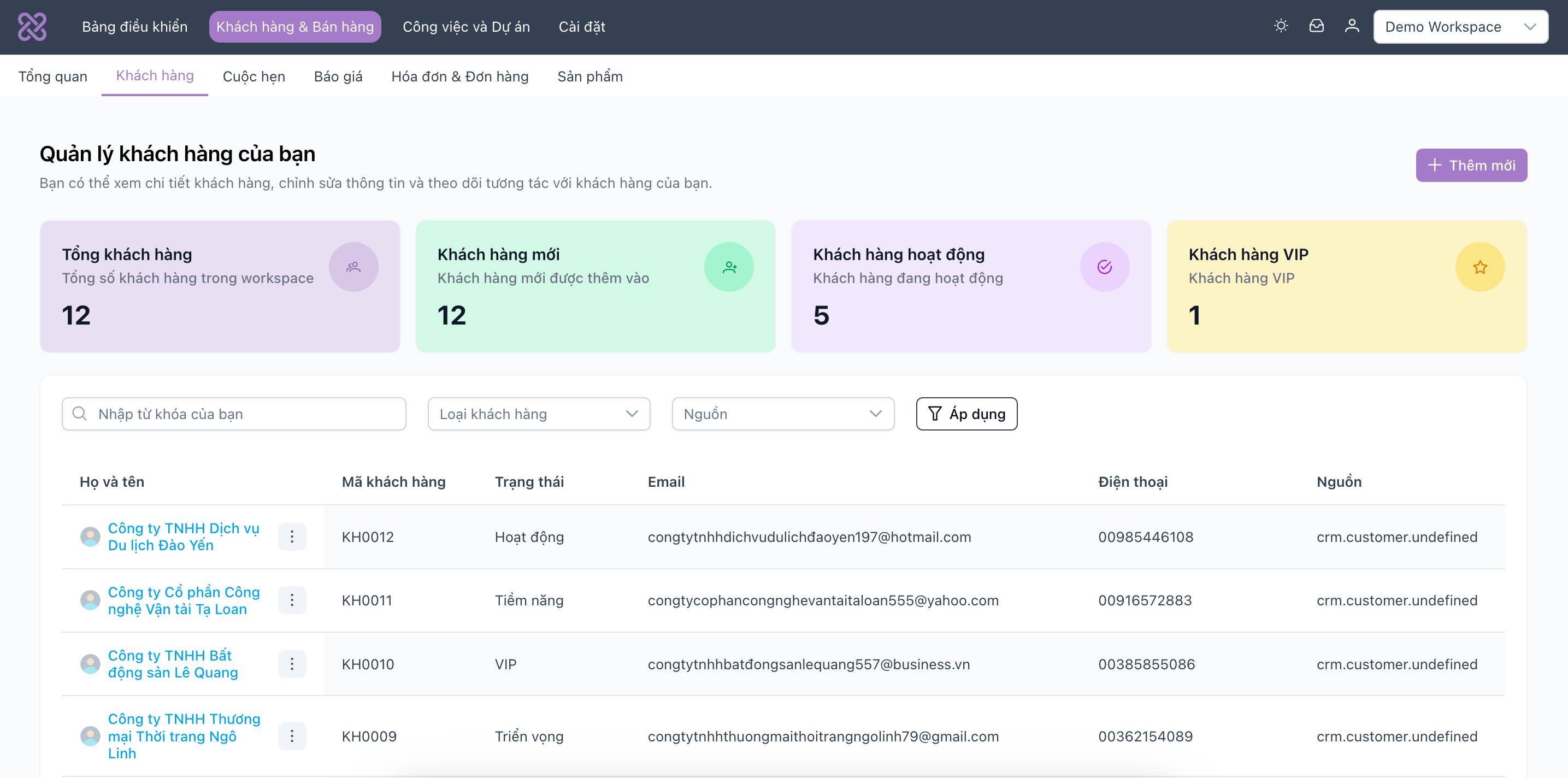
Task: Open the Nguồn filter dropdown
Action: coord(783,414)
